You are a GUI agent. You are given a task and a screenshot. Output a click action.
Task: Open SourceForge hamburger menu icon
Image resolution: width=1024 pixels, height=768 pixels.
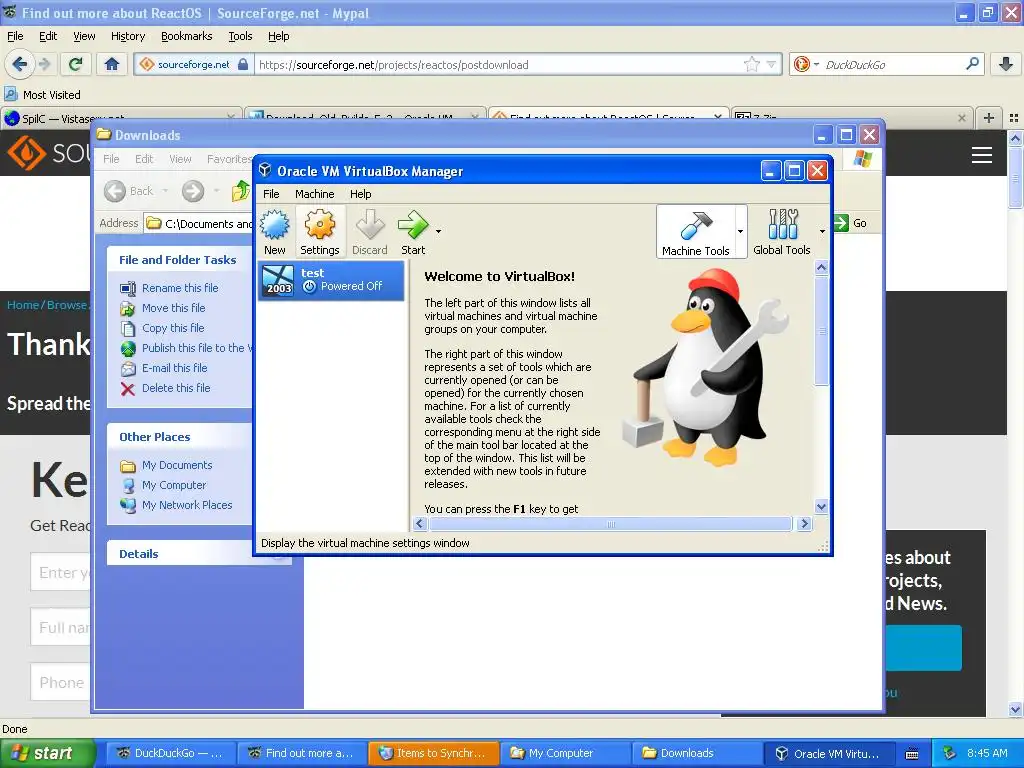tap(982, 155)
